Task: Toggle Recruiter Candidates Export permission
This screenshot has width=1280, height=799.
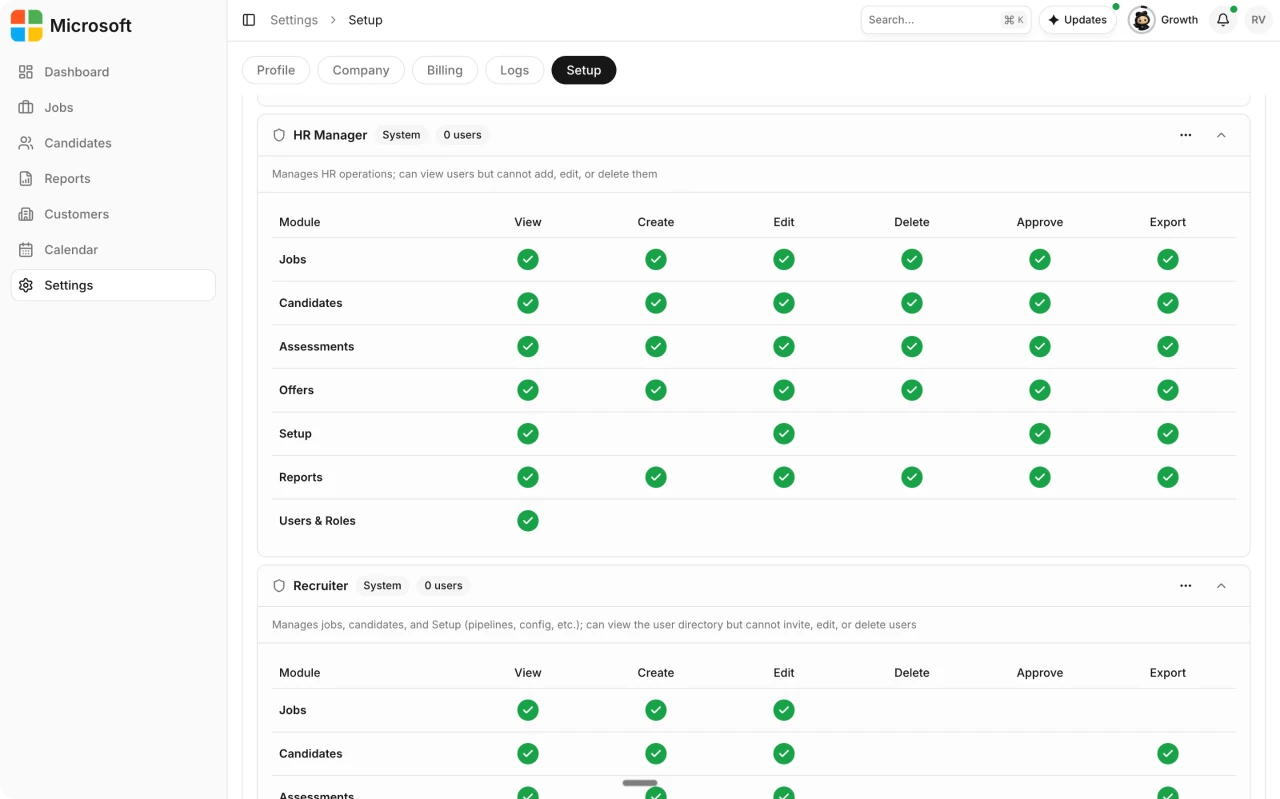Action: (1168, 754)
